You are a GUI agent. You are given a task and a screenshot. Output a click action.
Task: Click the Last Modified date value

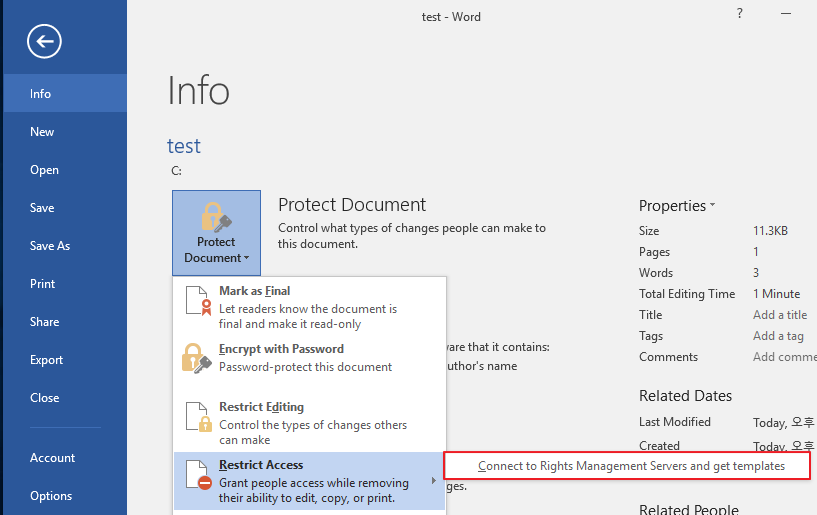click(783, 422)
